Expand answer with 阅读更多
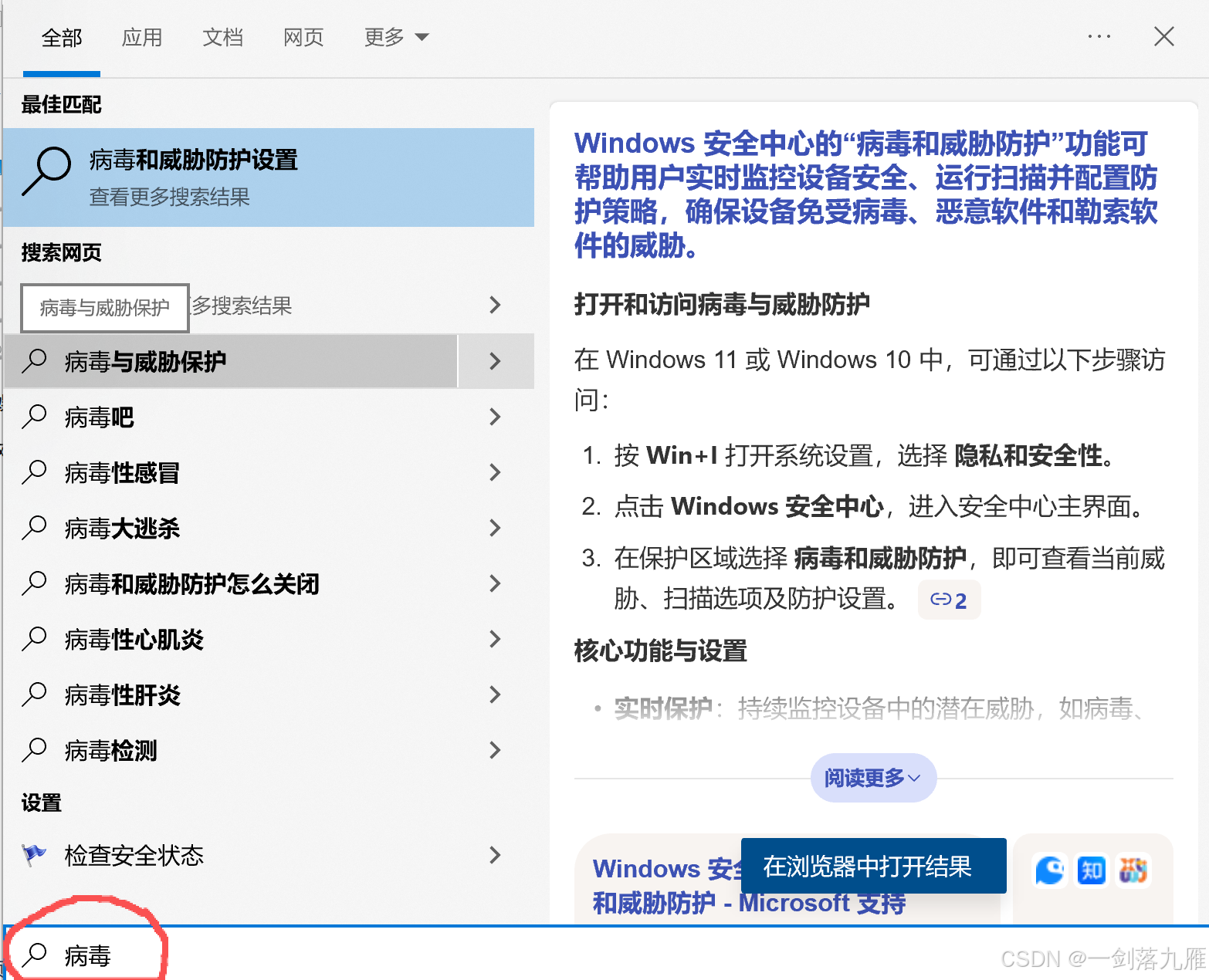Image resolution: width=1209 pixels, height=980 pixels. [873, 778]
